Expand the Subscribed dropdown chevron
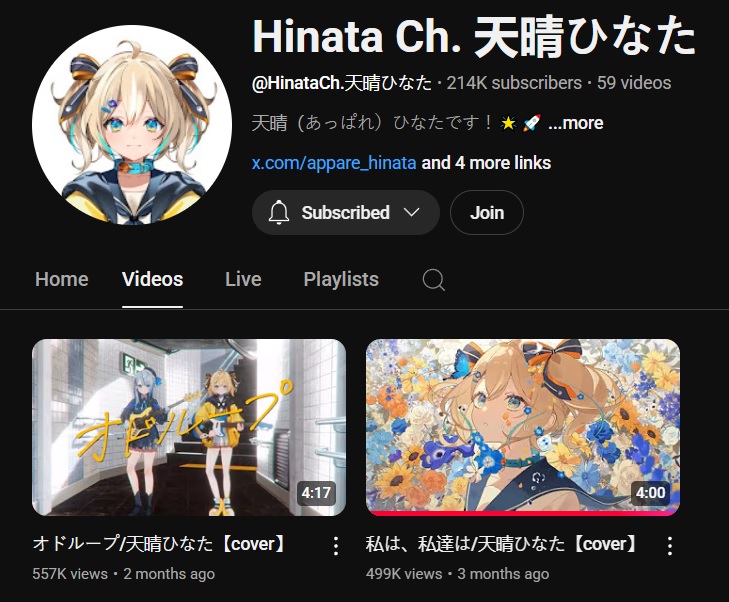This screenshot has width=729, height=602. coord(411,212)
